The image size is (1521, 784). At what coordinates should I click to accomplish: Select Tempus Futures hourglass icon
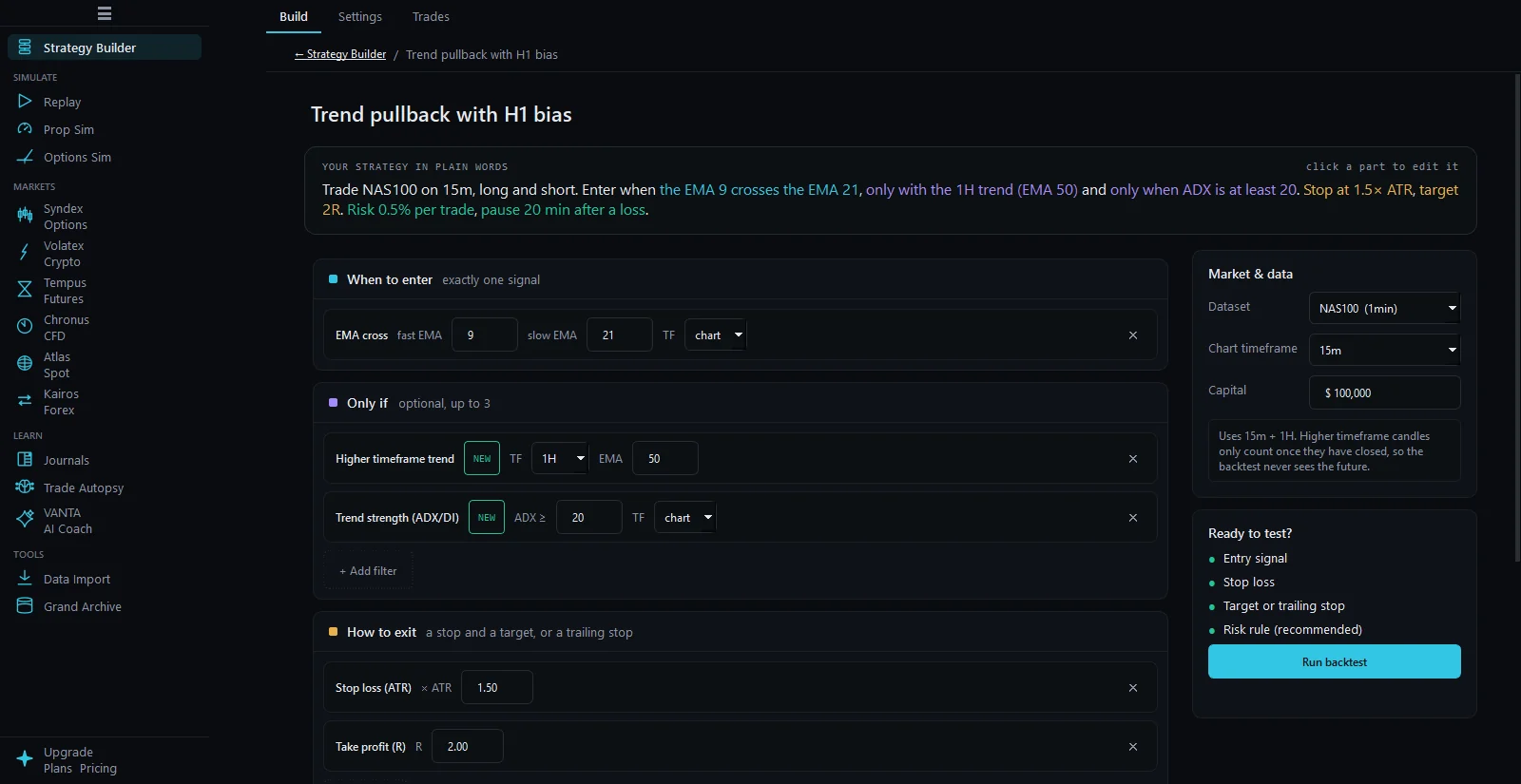(x=25, y=290)
